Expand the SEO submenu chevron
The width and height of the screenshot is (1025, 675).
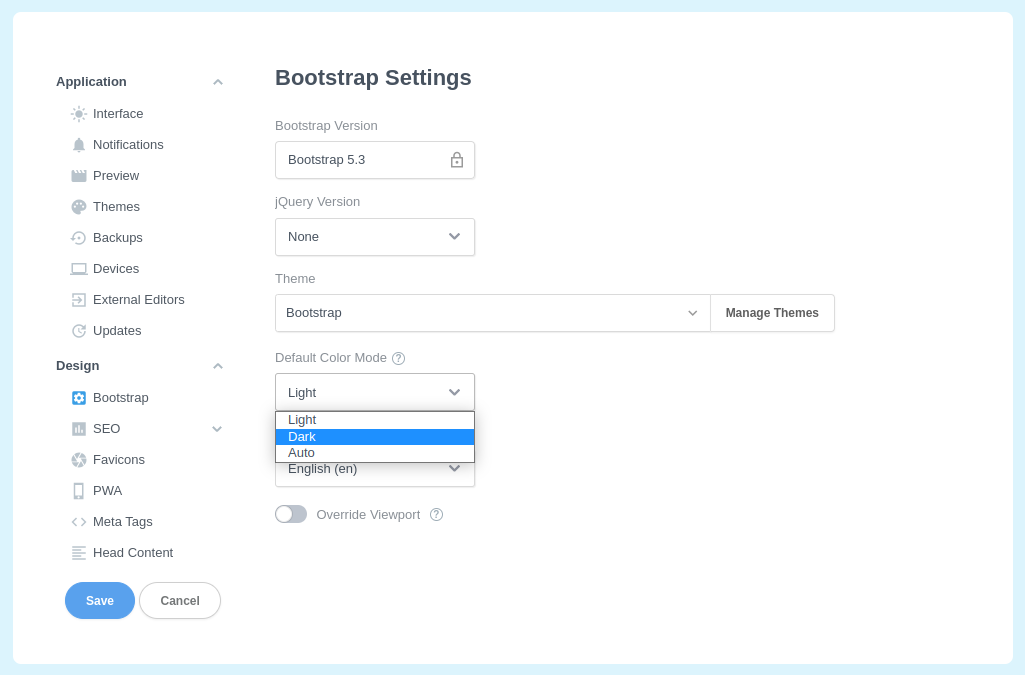click(217, 429)
